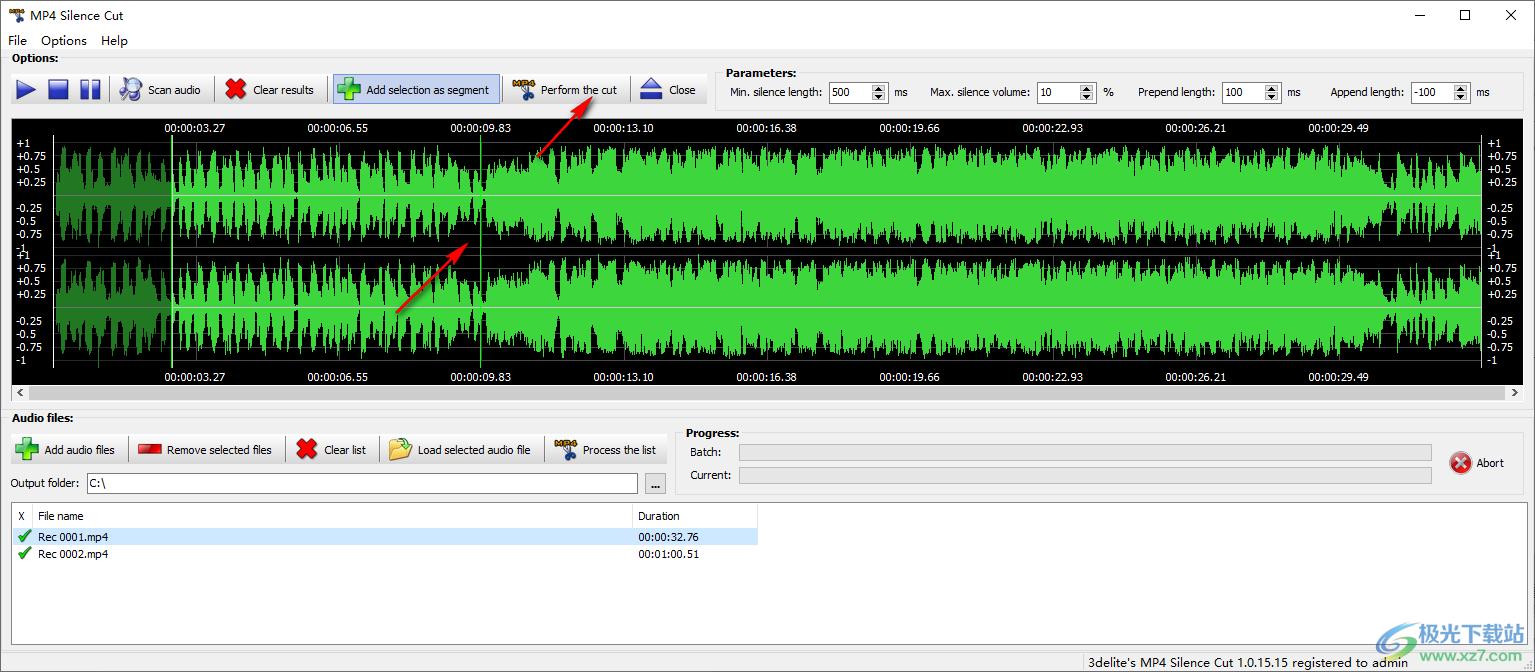Screen dimensions: 1535x672
Task: Click Perform the cut
Action: coord(565,90)
